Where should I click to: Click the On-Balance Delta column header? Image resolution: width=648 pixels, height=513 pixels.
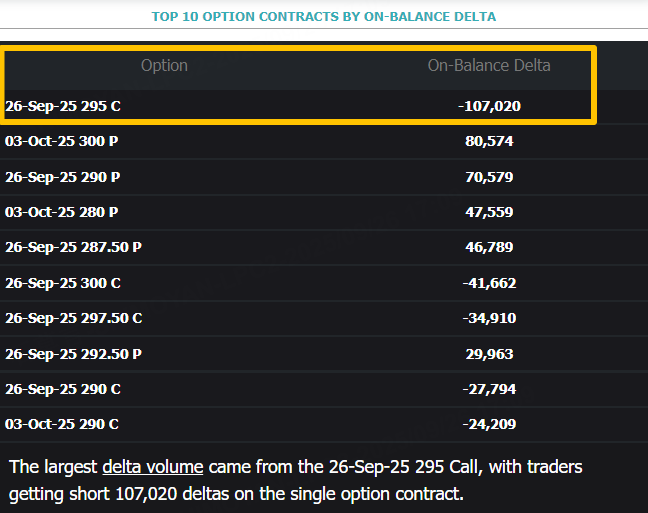click(489, 66)
